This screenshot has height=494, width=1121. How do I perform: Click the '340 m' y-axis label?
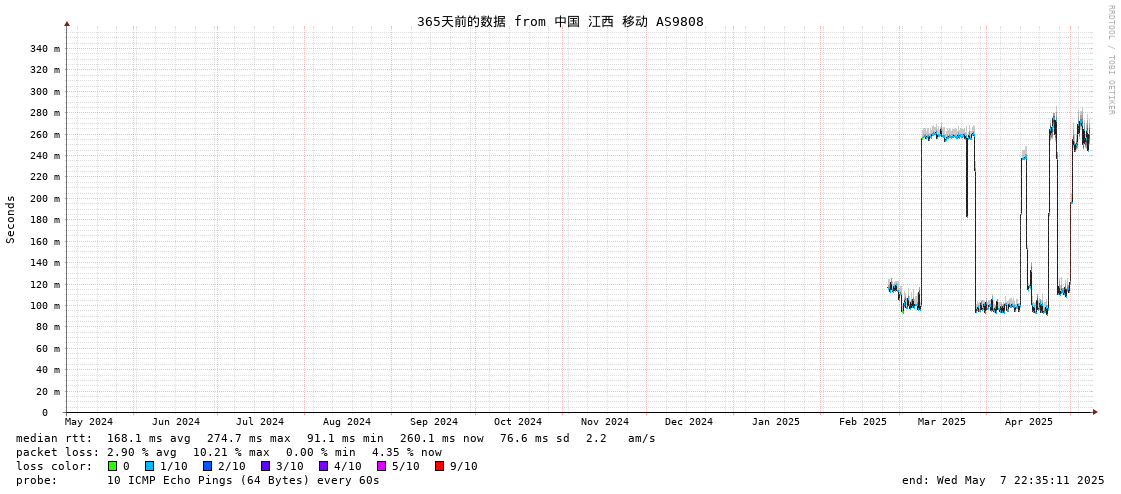point(44,49)
